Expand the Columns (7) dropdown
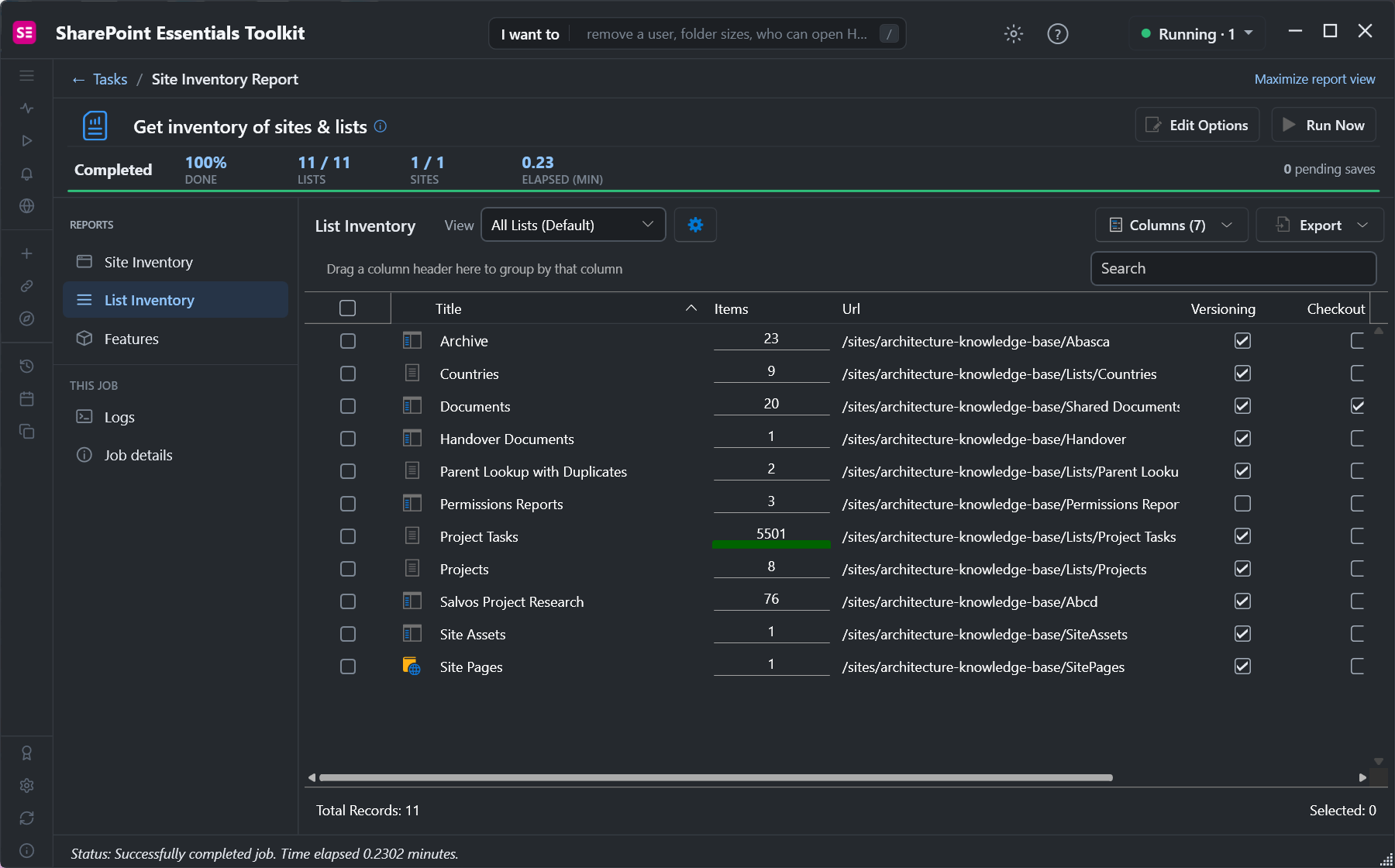This screenshot has width=1395, height=868. [1171, 225]
